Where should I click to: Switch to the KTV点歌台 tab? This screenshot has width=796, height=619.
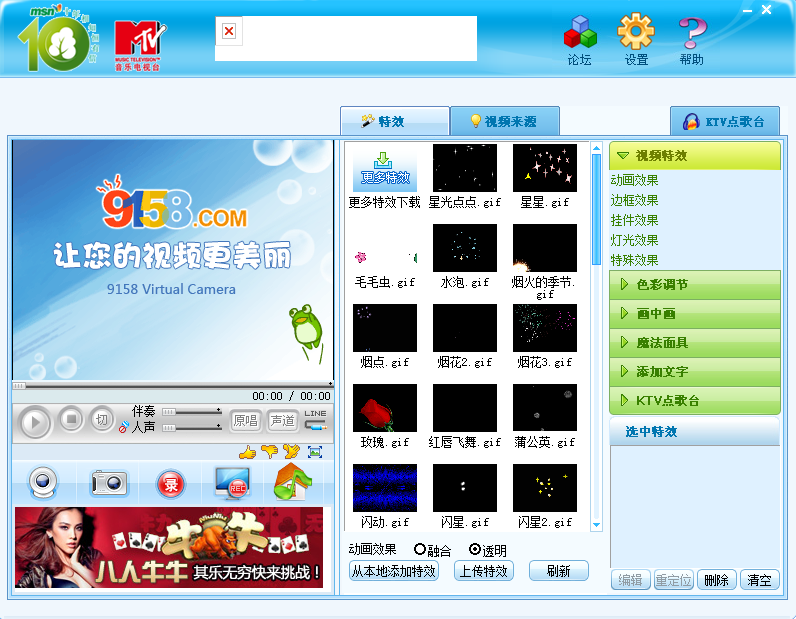click(x=724, y=122)
